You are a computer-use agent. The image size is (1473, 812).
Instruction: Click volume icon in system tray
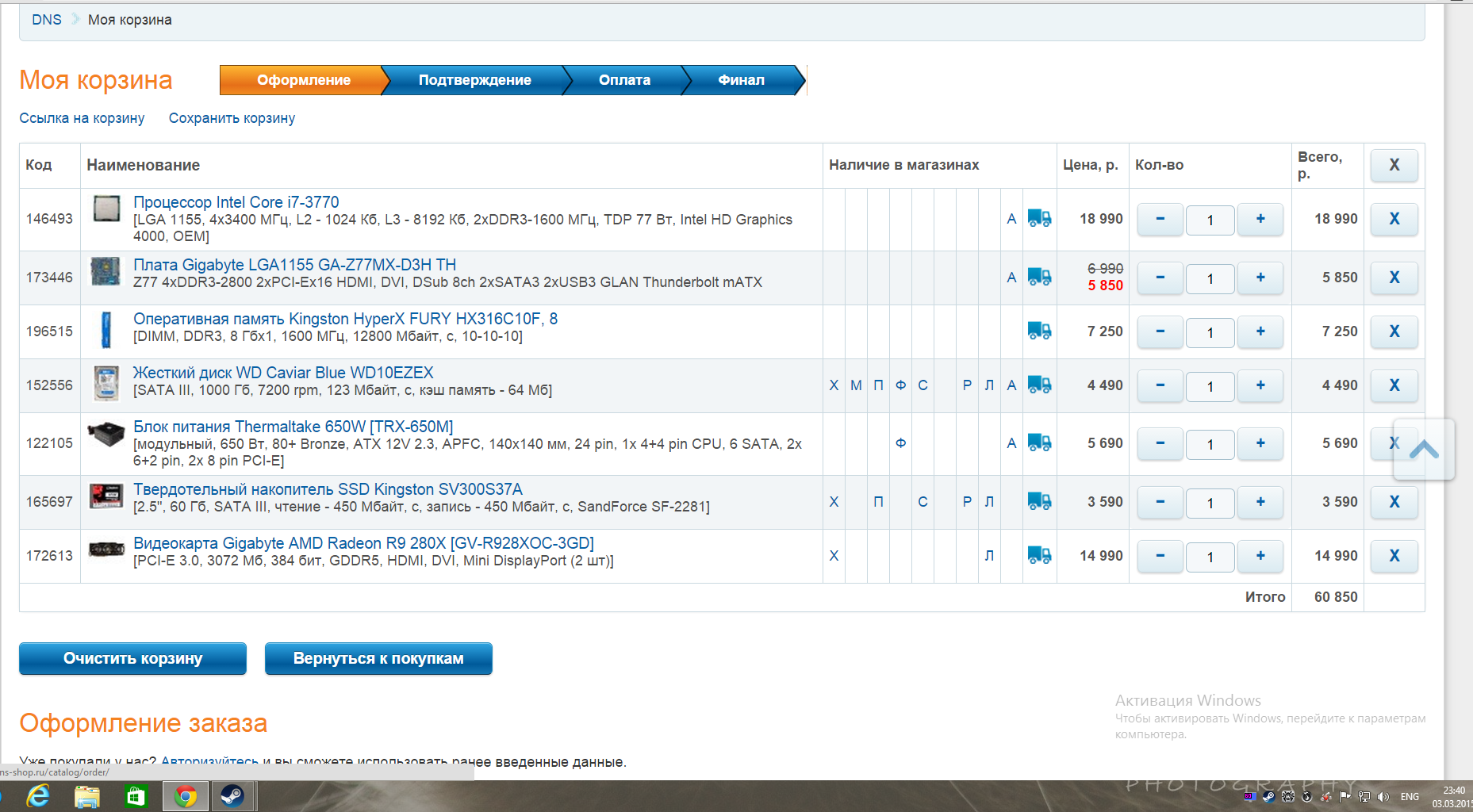point(1383,797)
